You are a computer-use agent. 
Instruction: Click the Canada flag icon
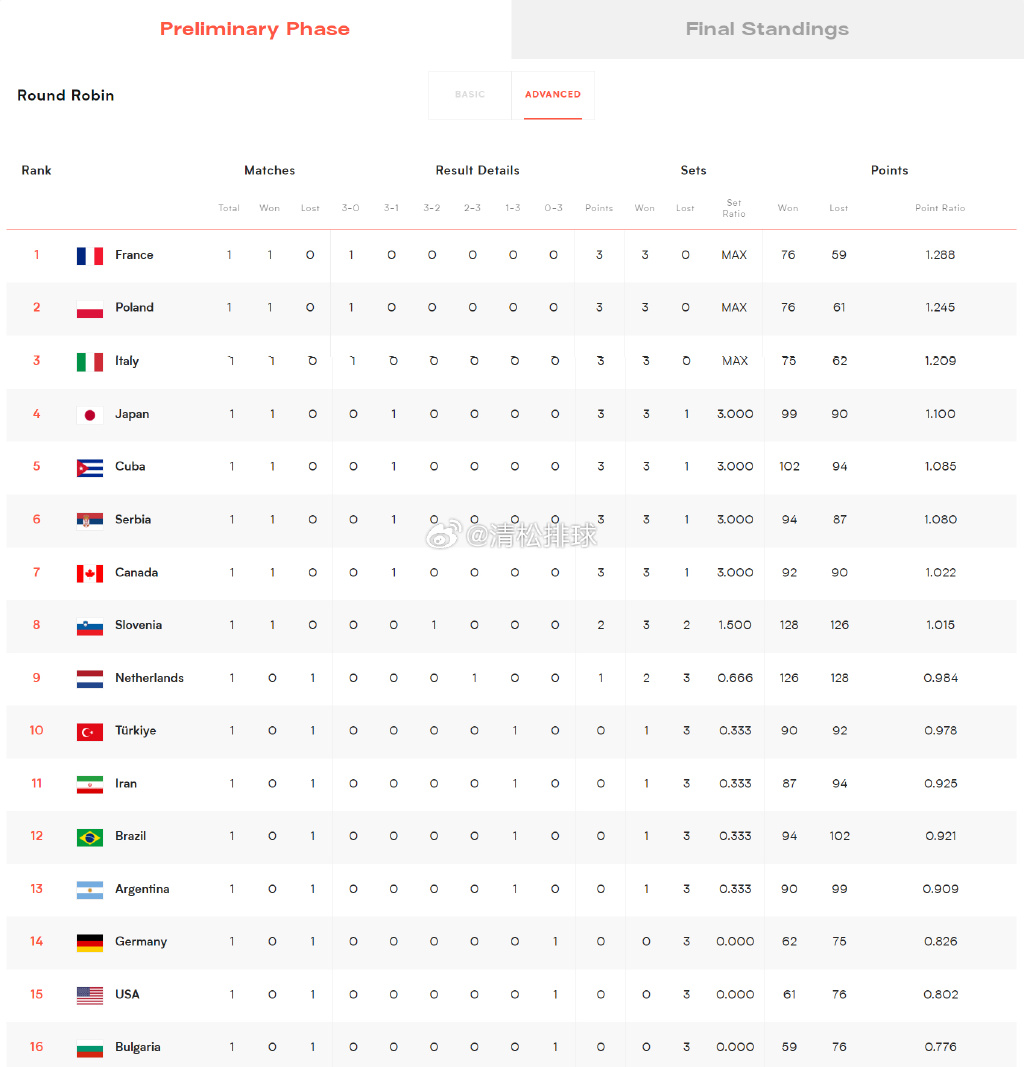pyautogui.click(x=90, y=574)
